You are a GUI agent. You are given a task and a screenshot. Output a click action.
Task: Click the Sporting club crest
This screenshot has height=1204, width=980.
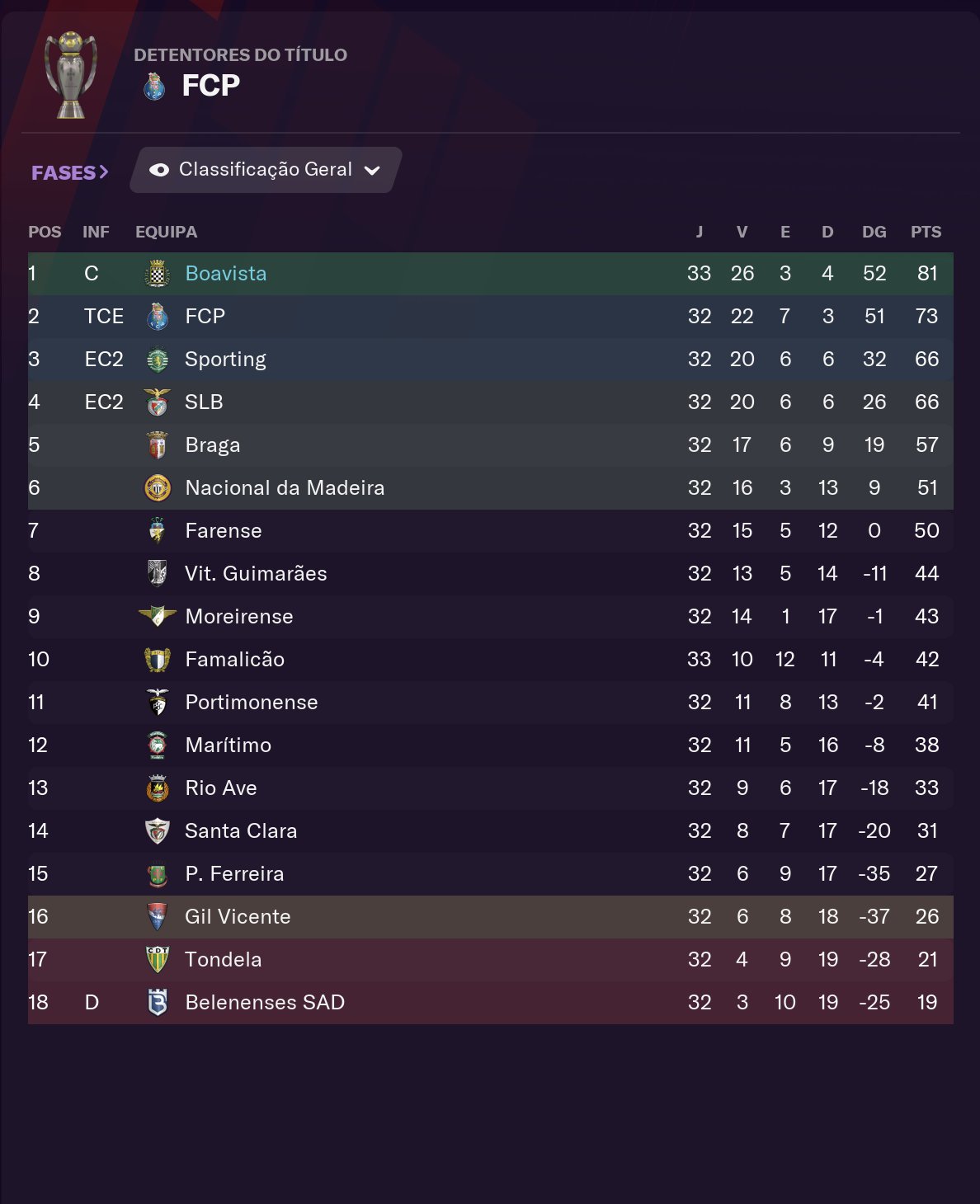tap(157, 360)
